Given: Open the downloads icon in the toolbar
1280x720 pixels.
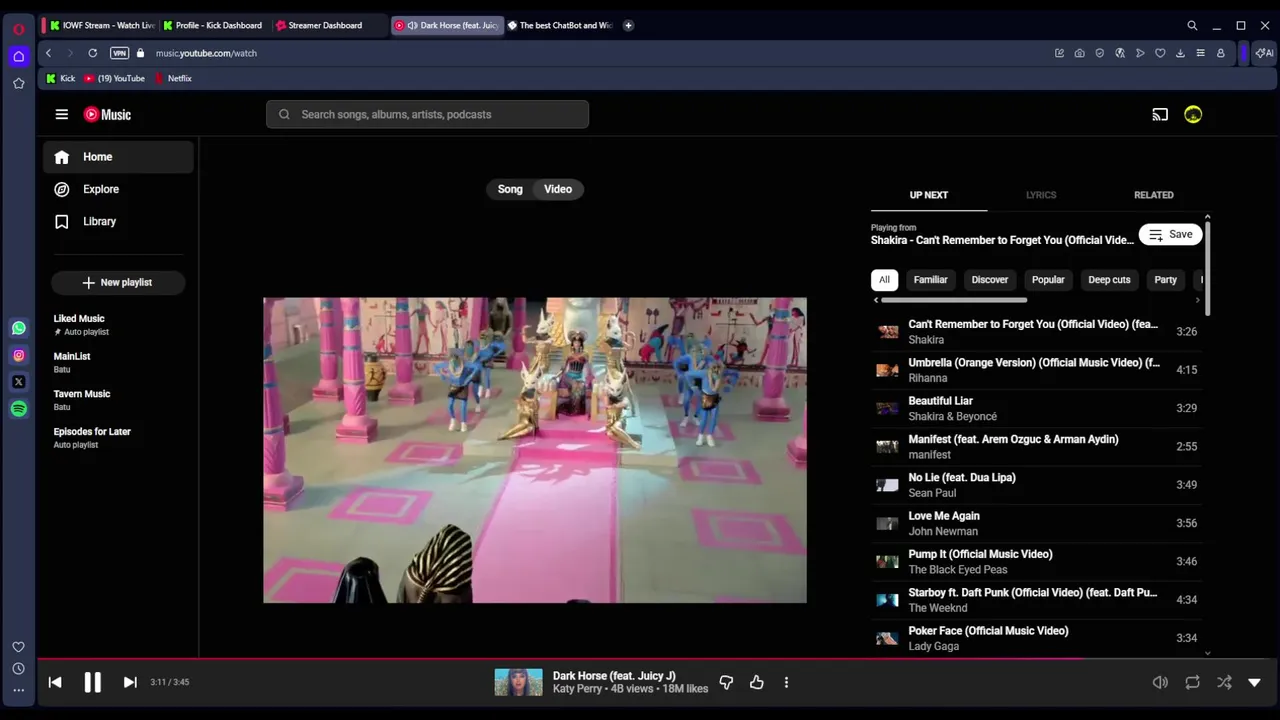Looking at the screenshot, I should pos(1180,53).
